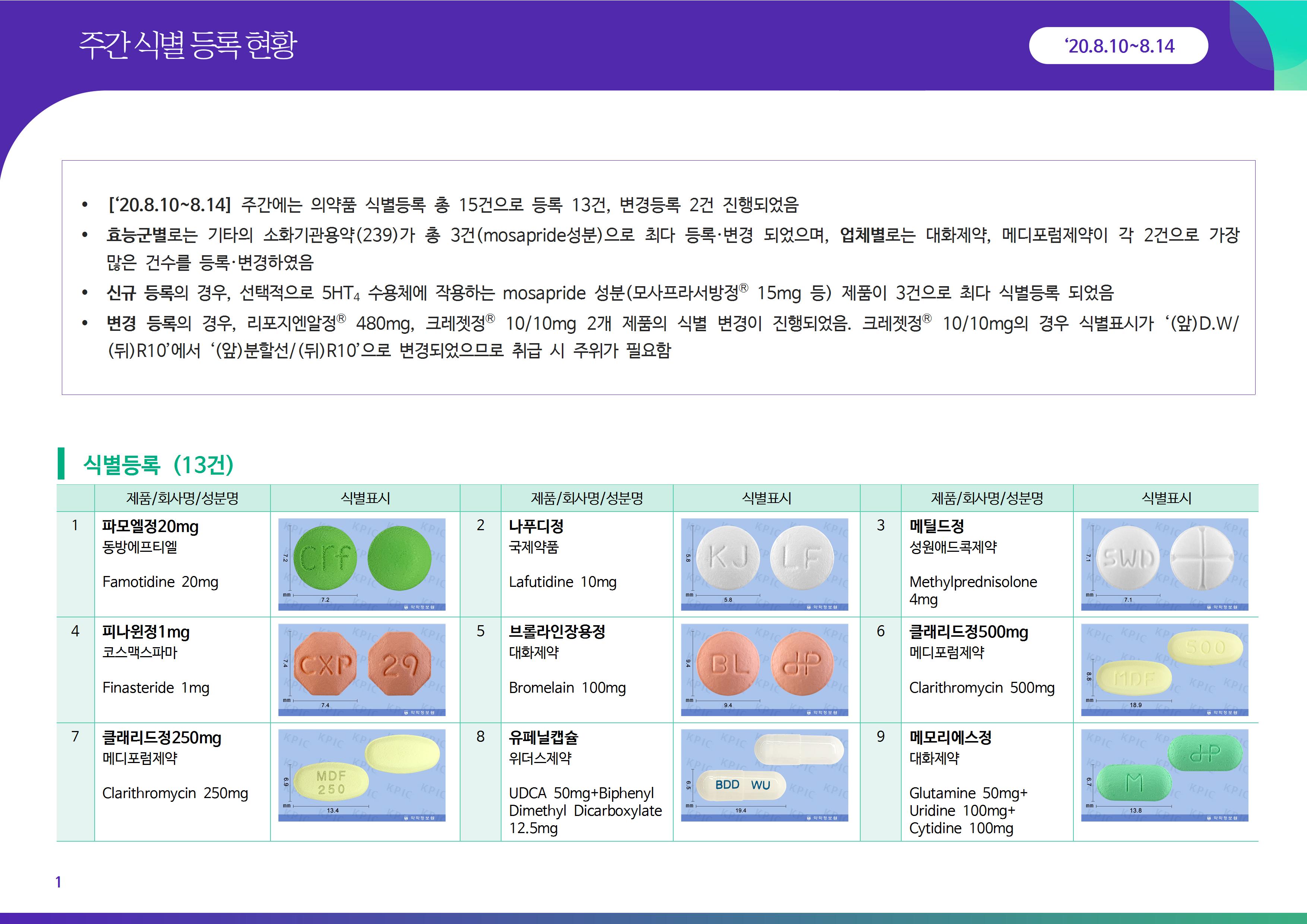The width and height of the screenshot is (1307, 924).
Task: Click the SWD methylprednisolone tablet image
Action: point(1164,564)
